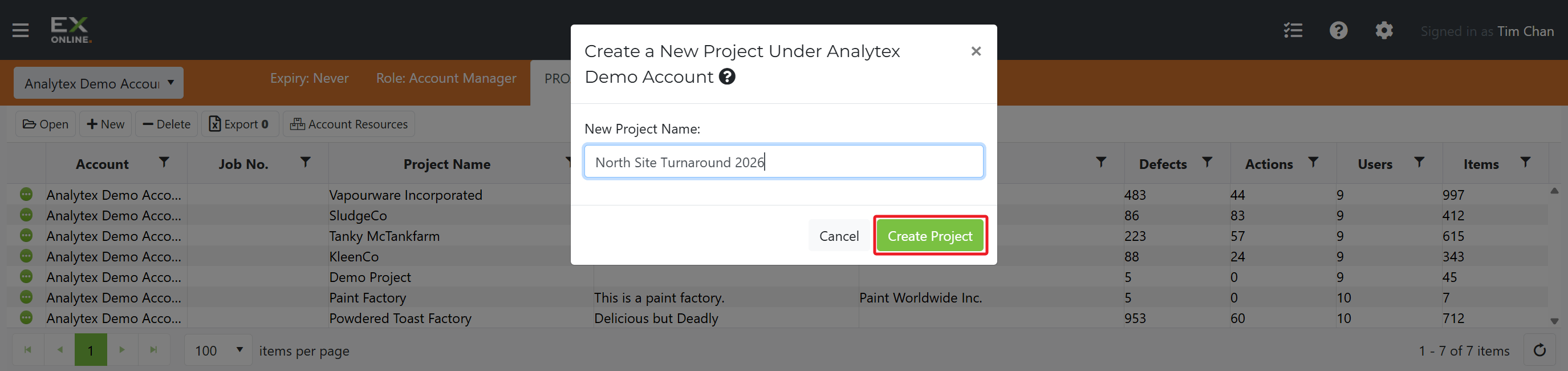Filter the Job No. column

point(306,162)
